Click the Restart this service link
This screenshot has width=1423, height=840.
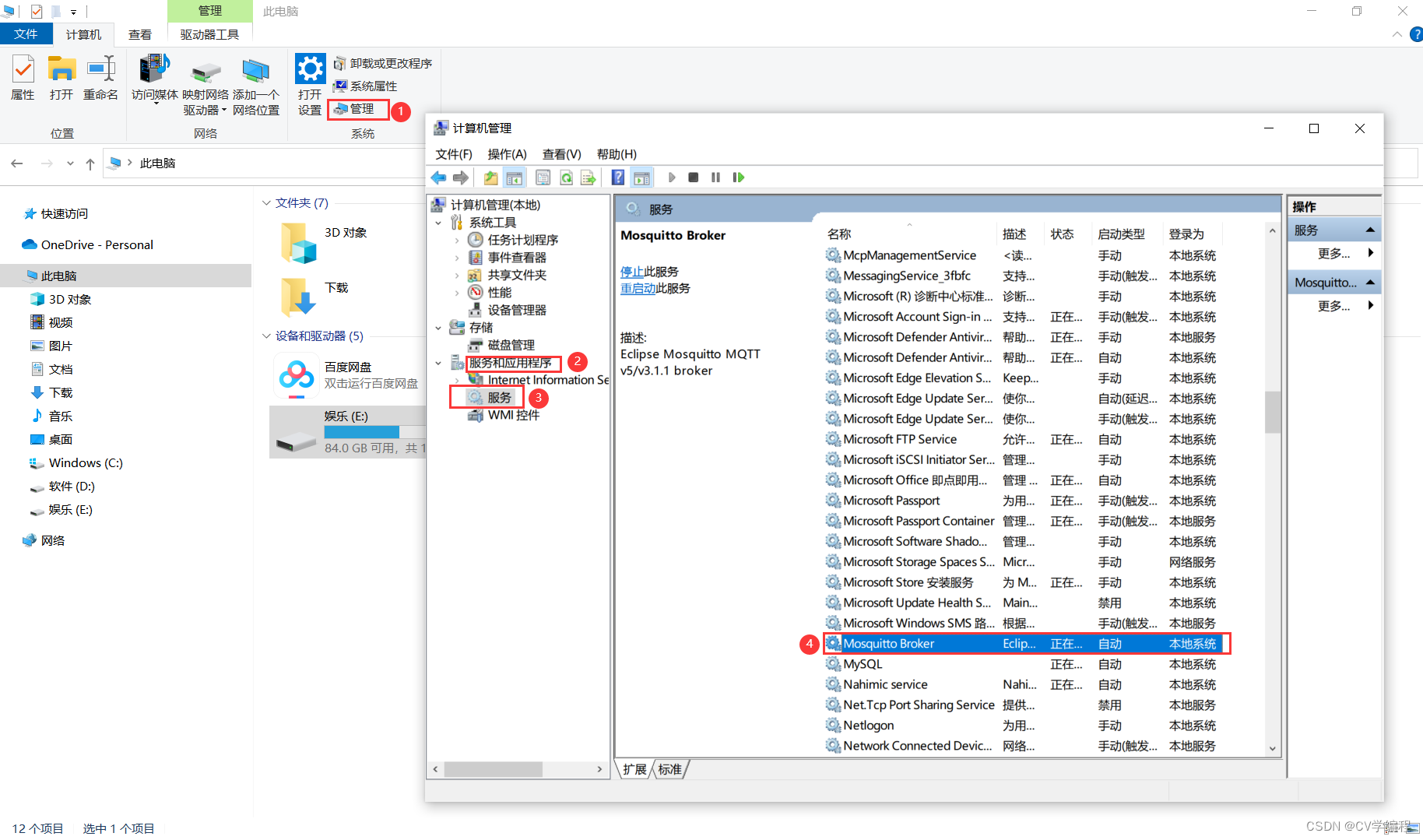pos(638,288)
